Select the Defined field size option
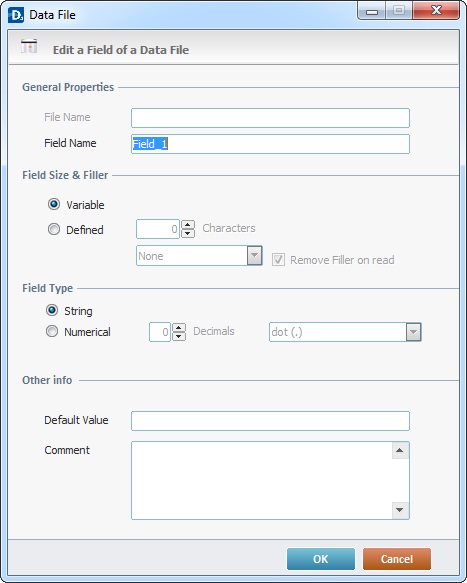This screenshot has height=583, width=467. (x=54, y=229)
